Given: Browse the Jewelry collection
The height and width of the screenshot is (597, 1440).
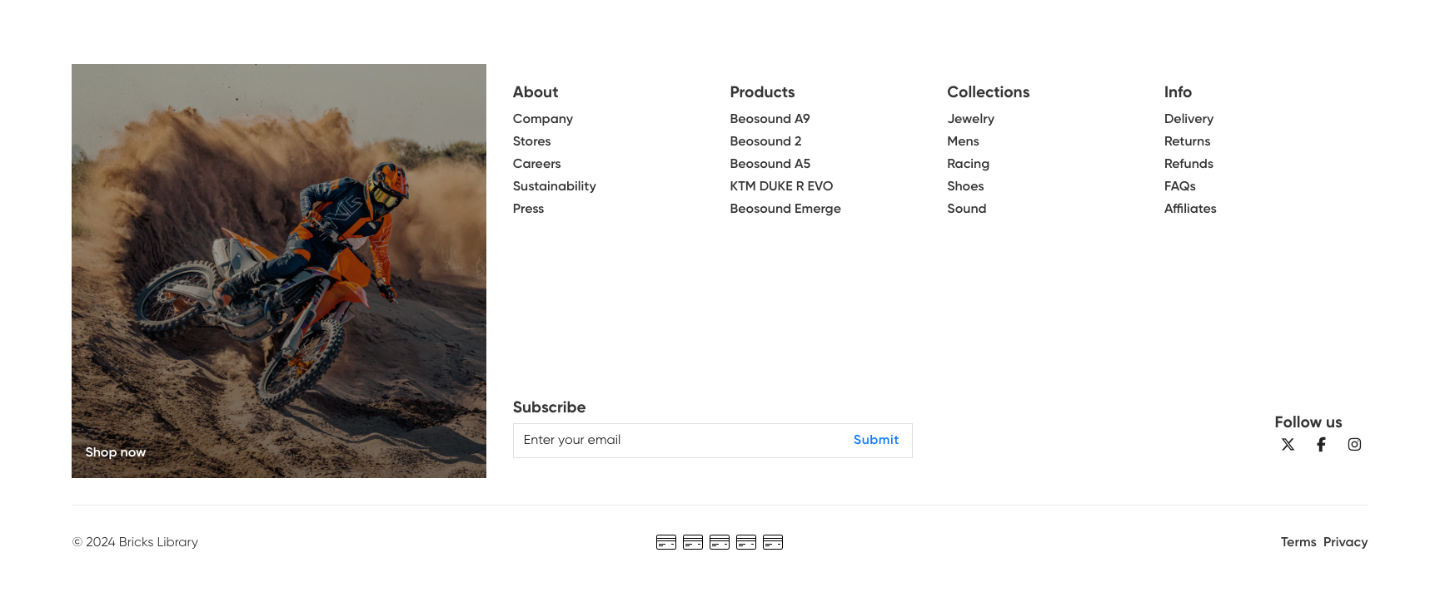Looking at the screenshot, I should [x=970, y=119].
